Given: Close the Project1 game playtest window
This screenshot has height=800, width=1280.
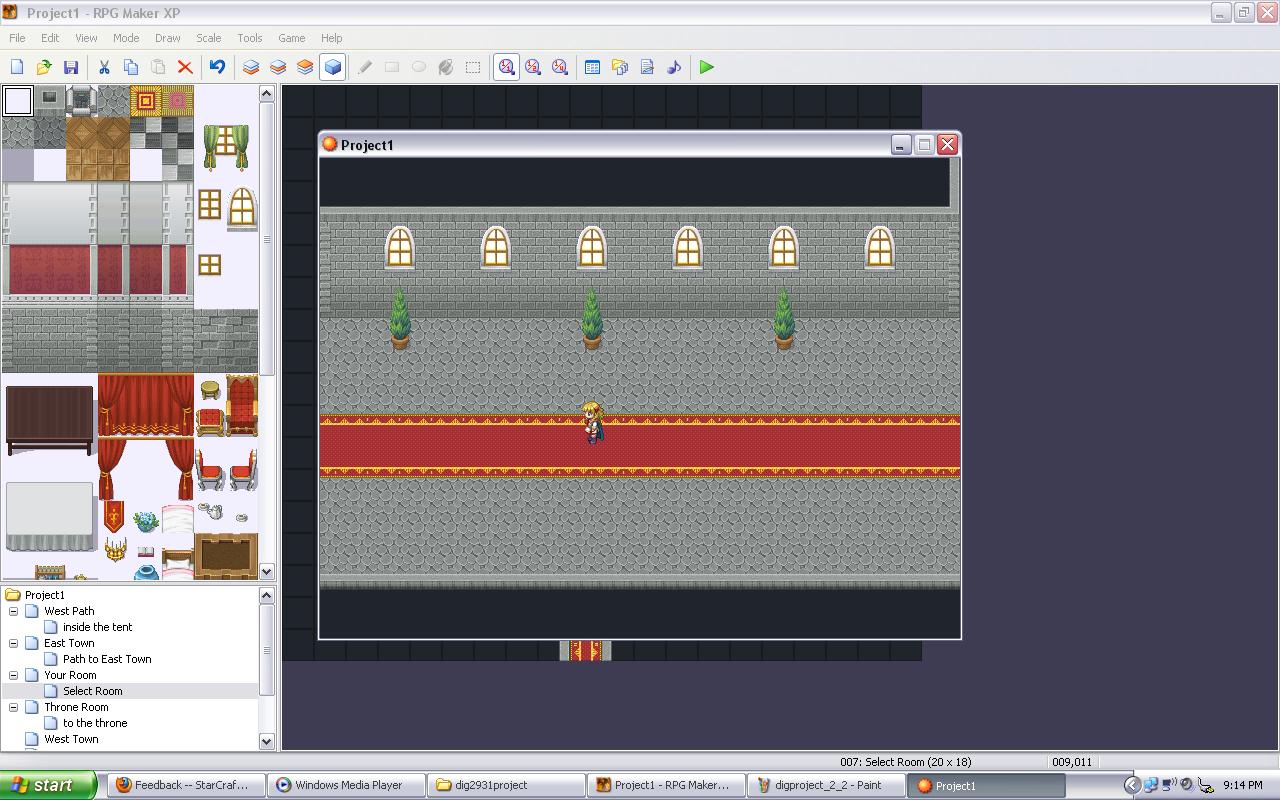Looking at the screenshot, I should click(x=947, y=145).
